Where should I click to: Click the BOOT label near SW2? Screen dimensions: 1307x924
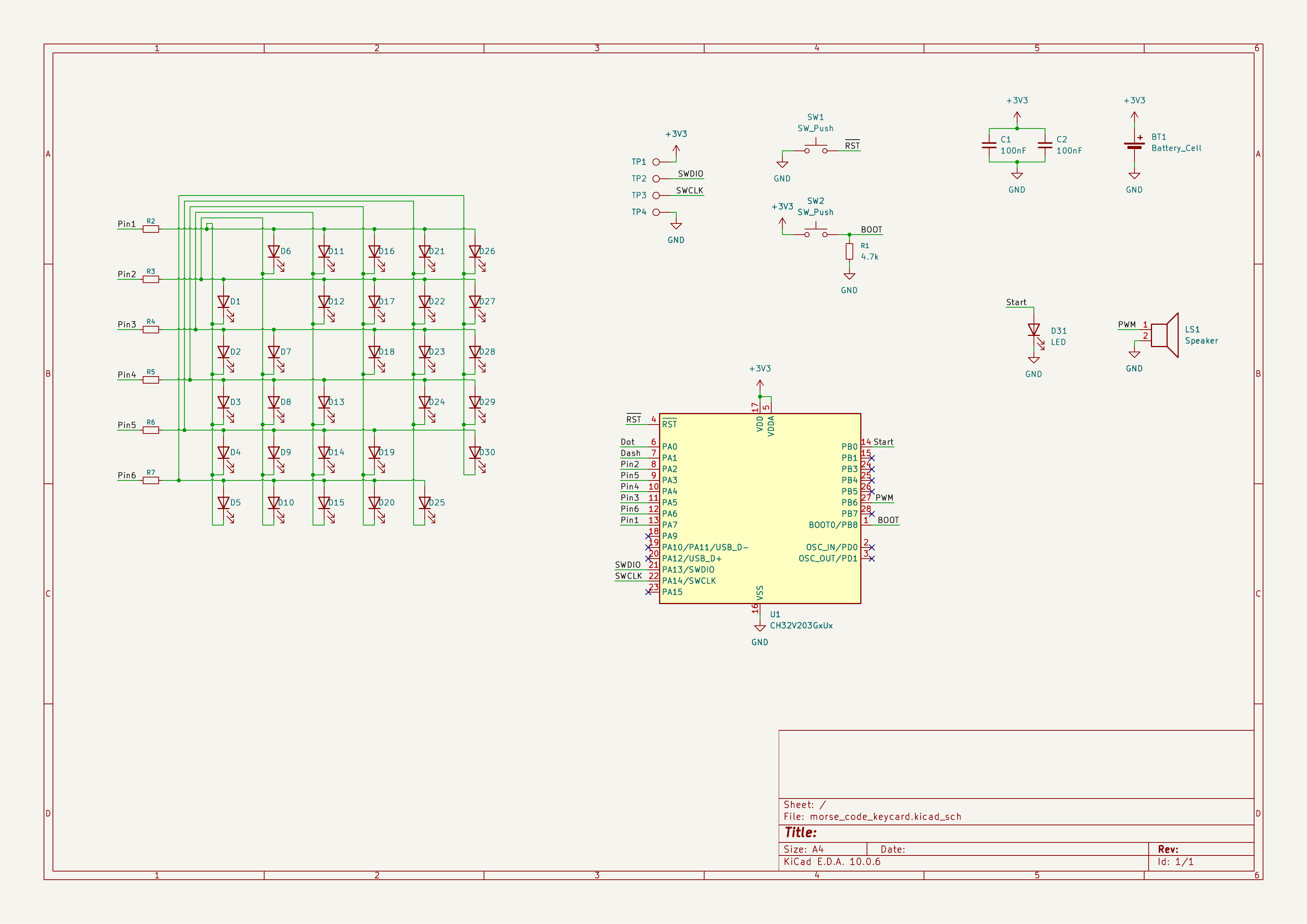point(871,230)
